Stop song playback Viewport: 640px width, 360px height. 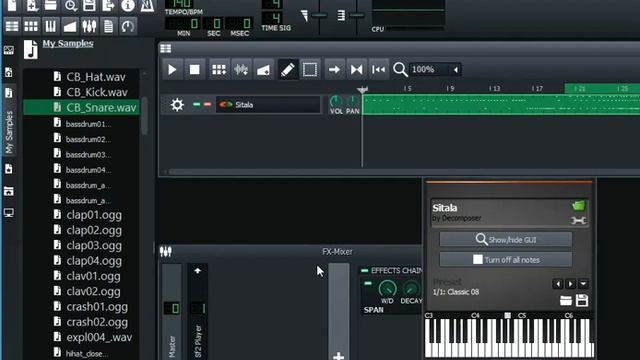click(x=195, y=70)
